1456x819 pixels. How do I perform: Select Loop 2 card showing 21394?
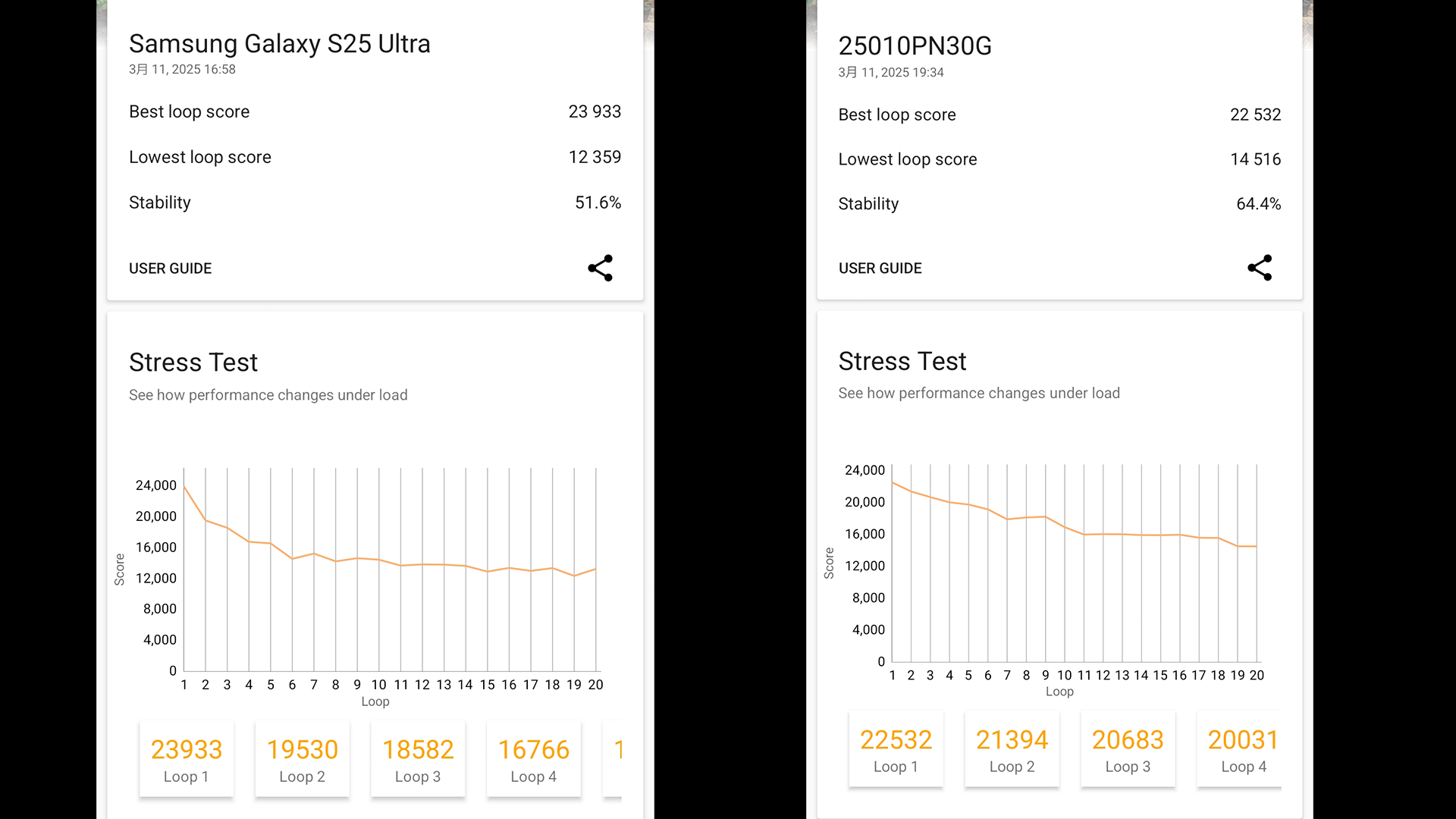1012,749
